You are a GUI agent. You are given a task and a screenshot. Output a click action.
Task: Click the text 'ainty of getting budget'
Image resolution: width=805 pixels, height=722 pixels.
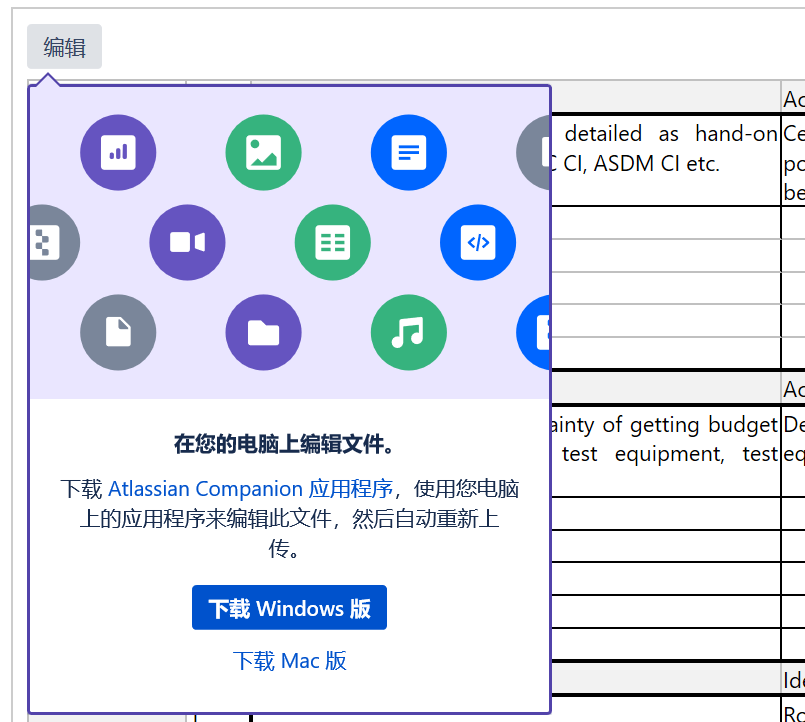click(664, 425)
